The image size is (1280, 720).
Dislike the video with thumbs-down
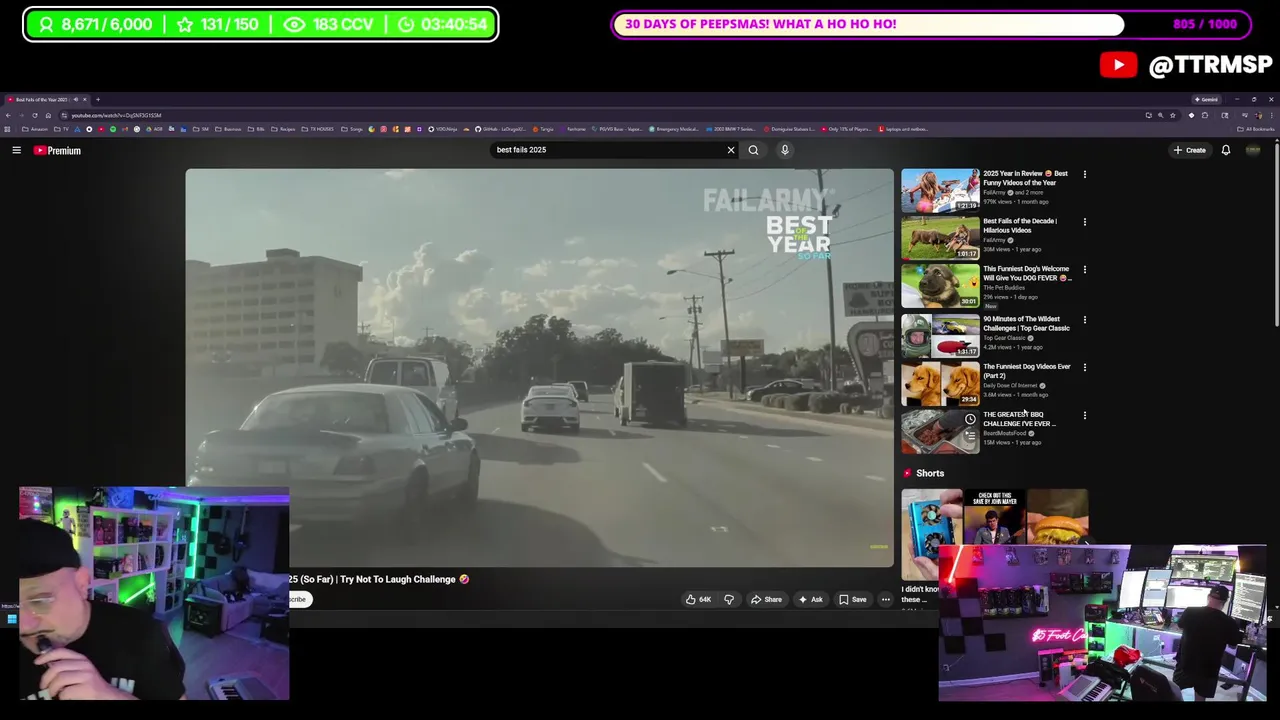729,599
